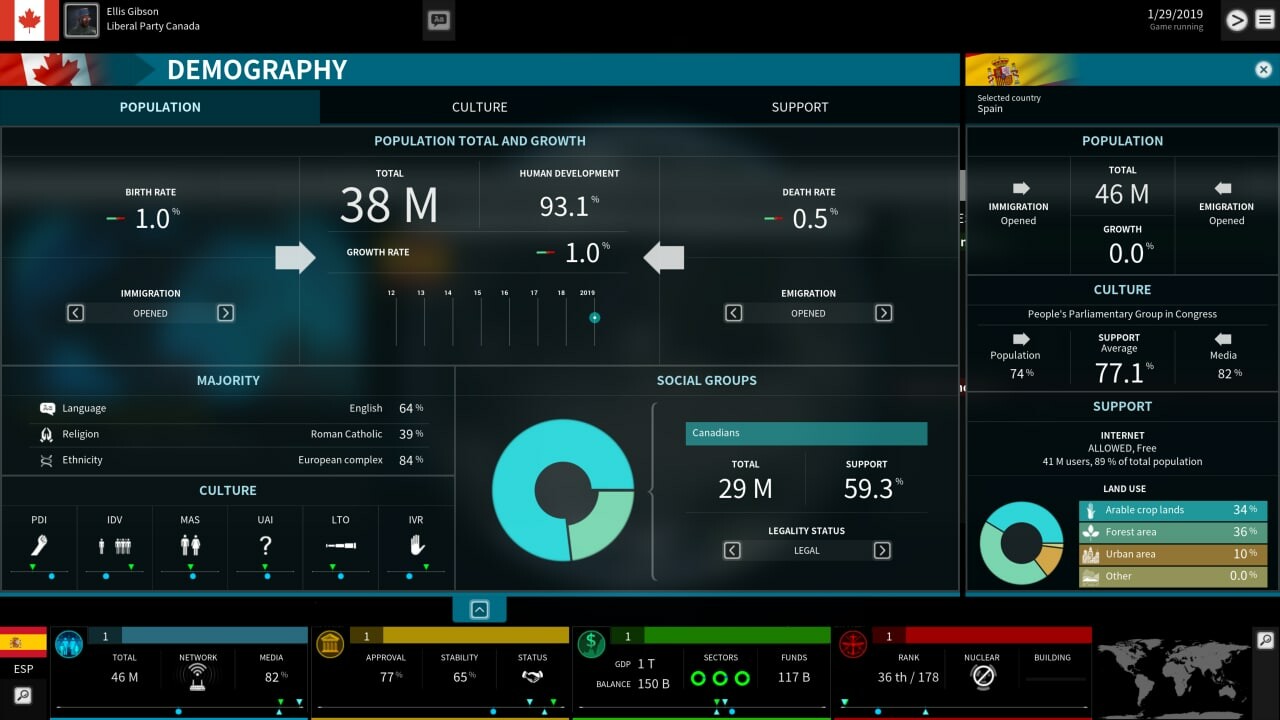Open the Support tab
The width and height of the screenshot is (1280, 720).
coord(799,107)
